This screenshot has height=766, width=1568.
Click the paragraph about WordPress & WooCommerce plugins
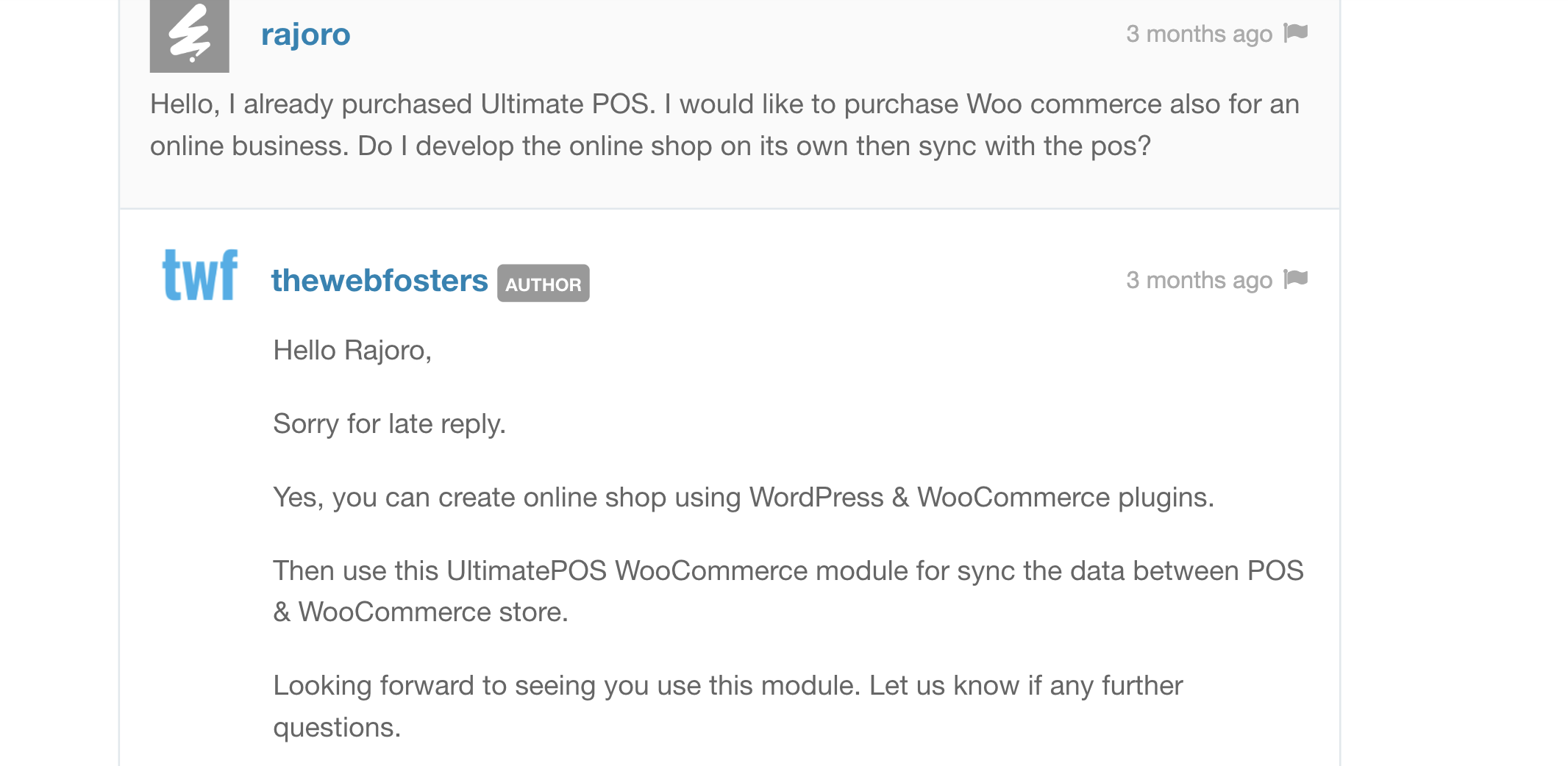744,498
